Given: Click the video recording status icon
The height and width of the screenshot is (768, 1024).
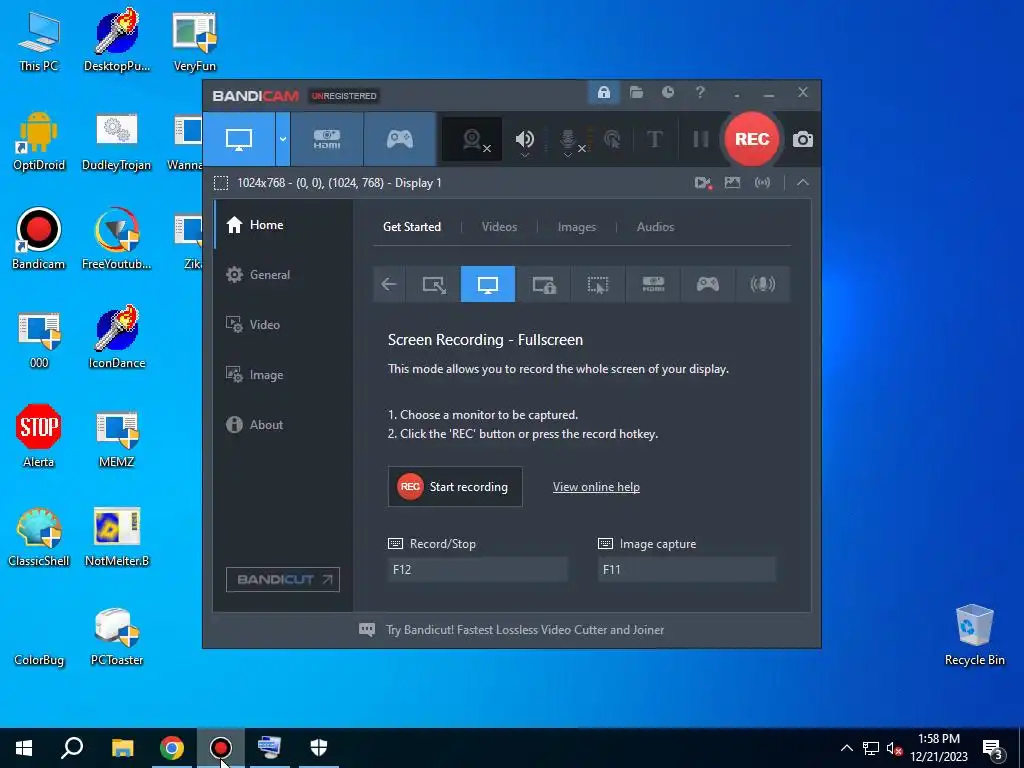Looking at the screenshot, I should [x=703, y=183].
